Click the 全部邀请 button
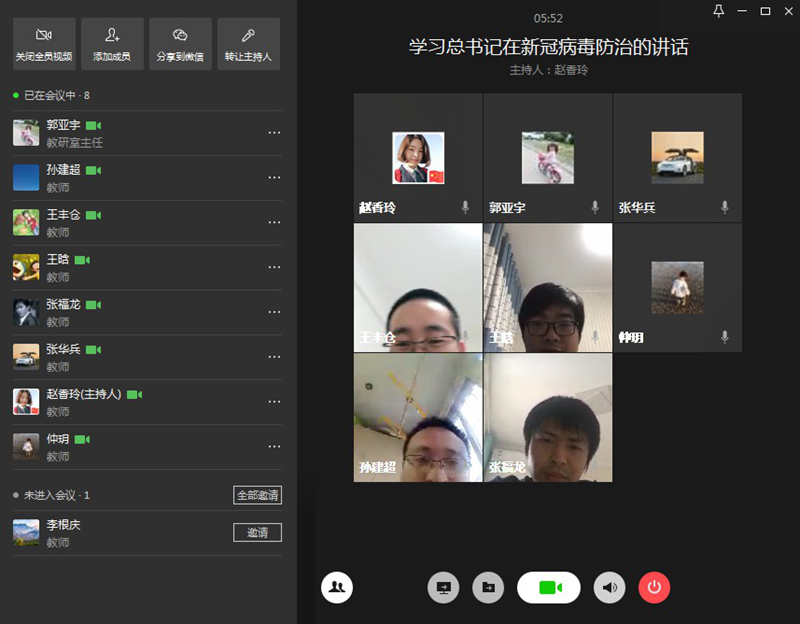Image resolution: width=800 pixels, height=624 pixels. (257, 495)
